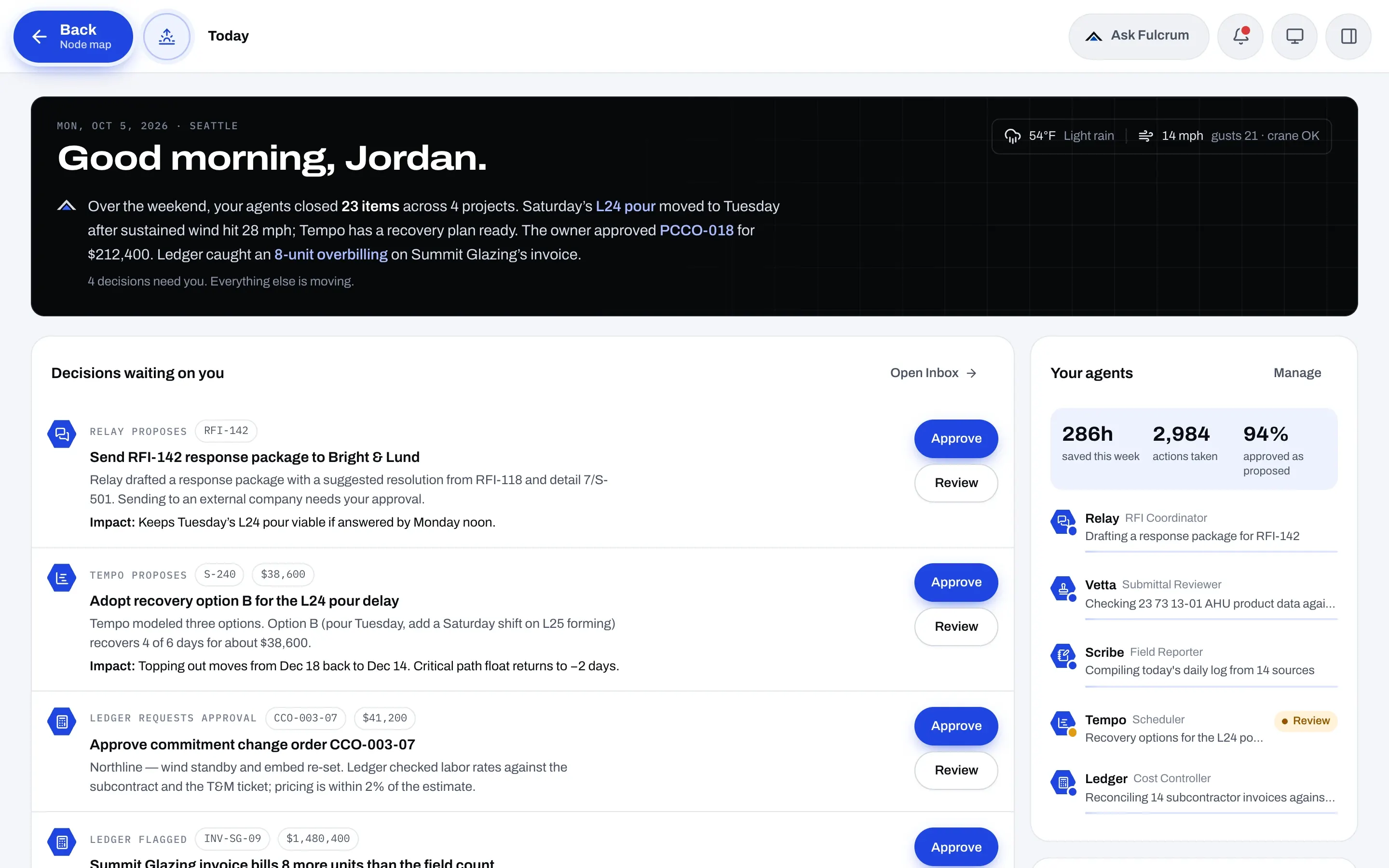Approve recovery option B for L24 pour
This screenshot has width=1389, height=868.
[955, 582]
